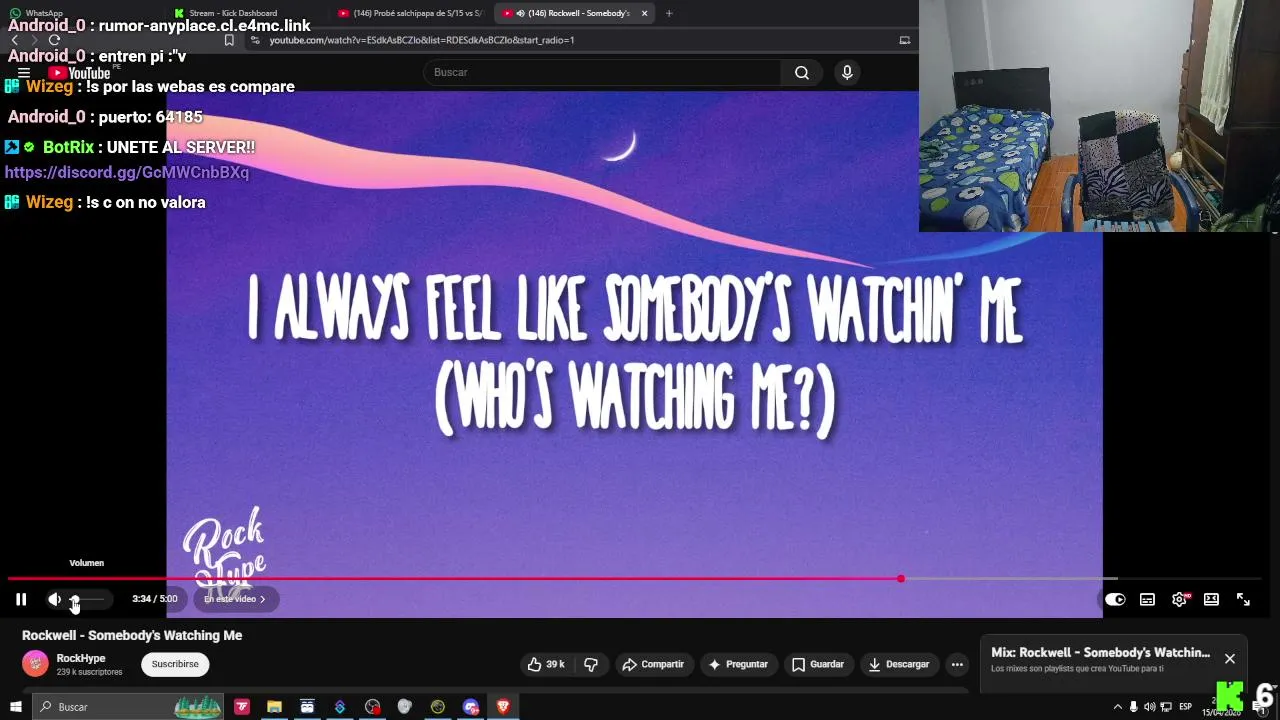The width and height of the screenshot is (1280, 720).
Task: Click the video title 'Rockwell - Somebody's Watching Me'
Action: tap(132, 635)
